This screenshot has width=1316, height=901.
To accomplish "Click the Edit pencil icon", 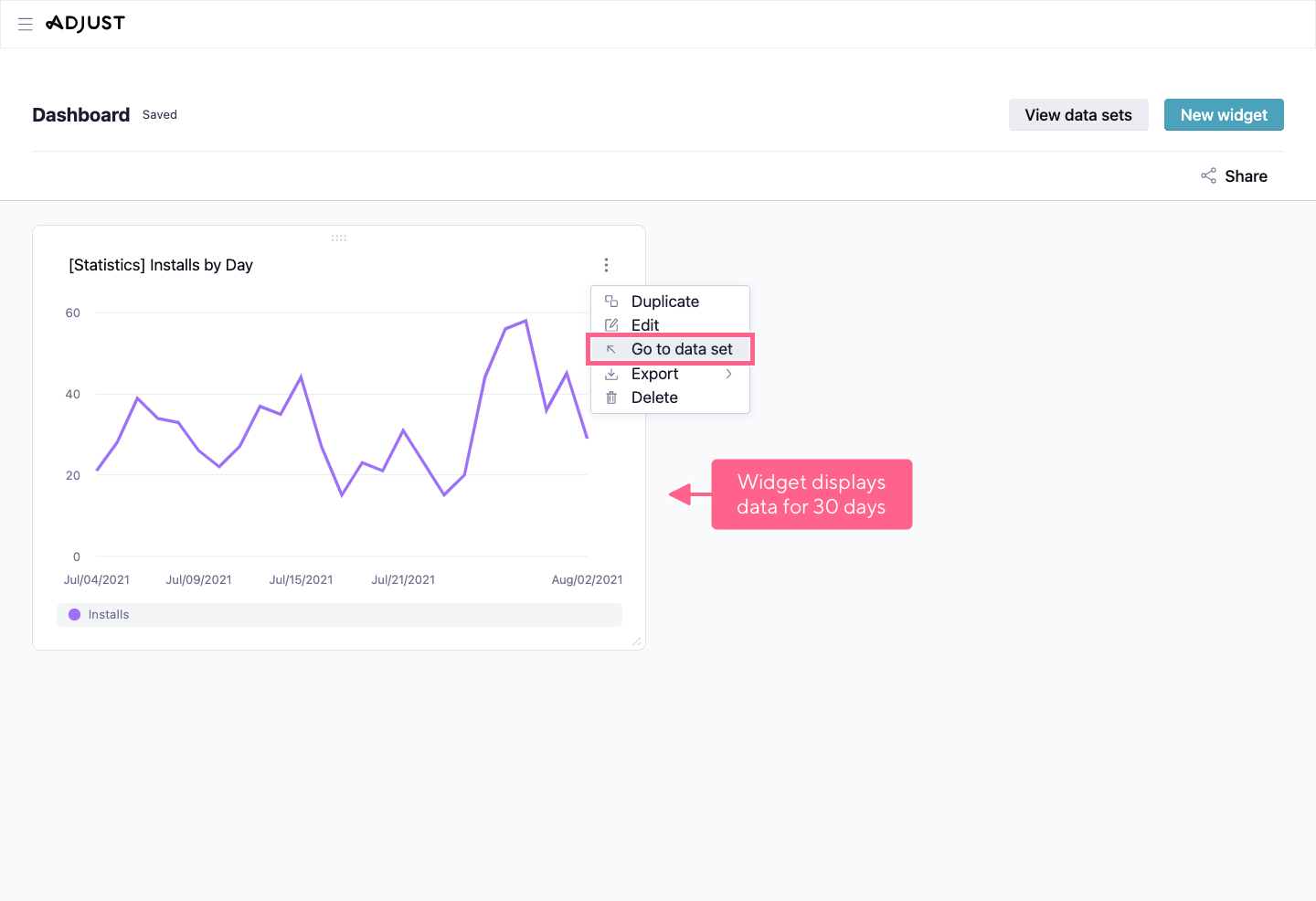I will (611, 325).
